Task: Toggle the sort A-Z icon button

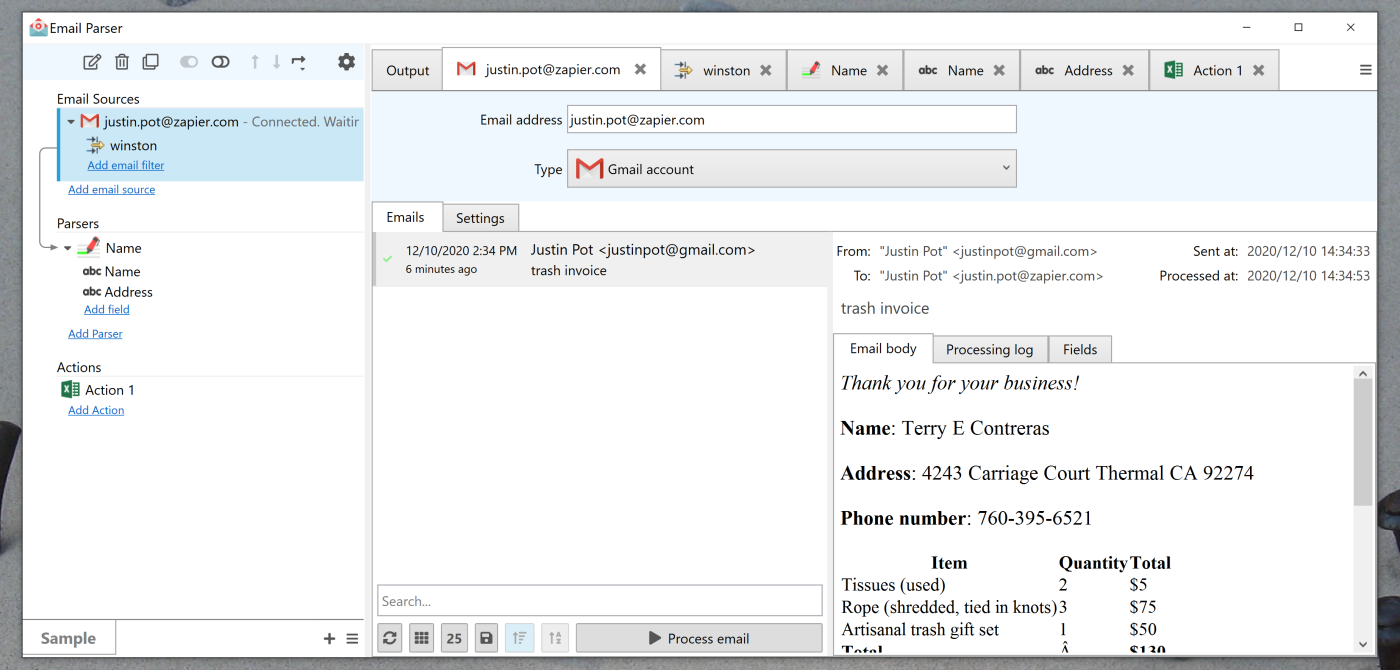Action: [x=555, y=638]
